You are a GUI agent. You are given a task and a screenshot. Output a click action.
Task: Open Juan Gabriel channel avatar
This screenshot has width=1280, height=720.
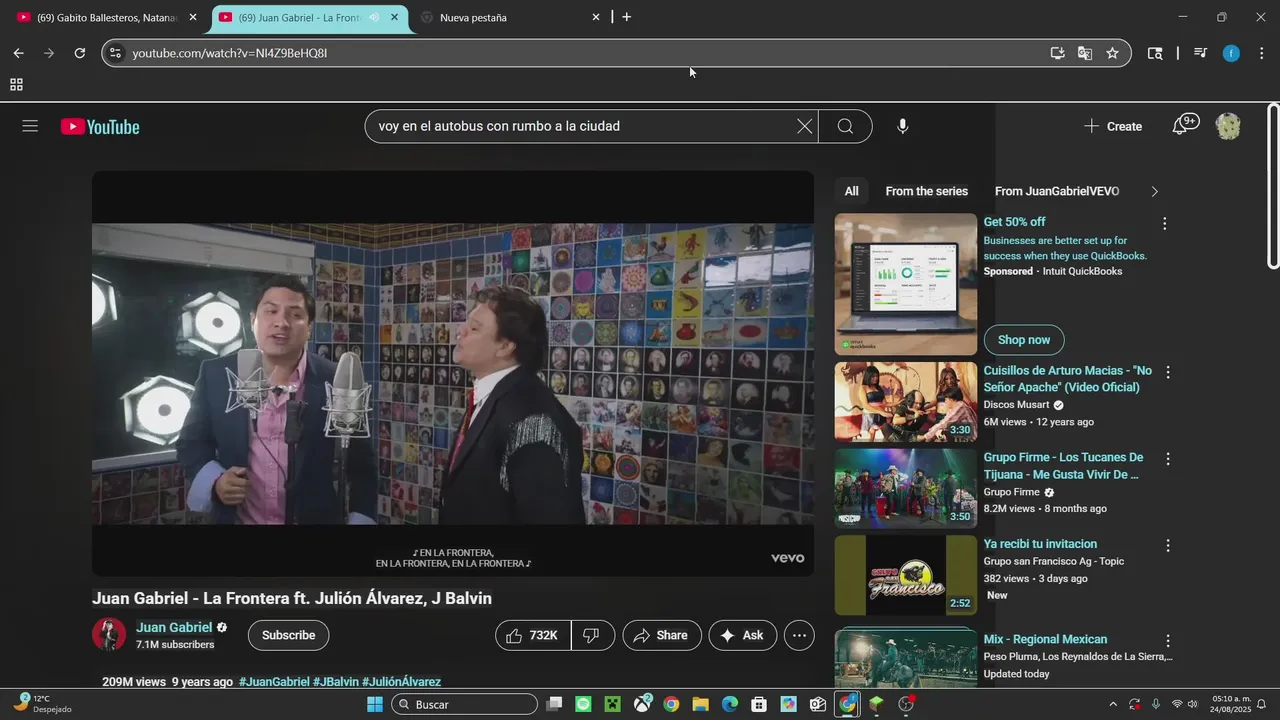coord(109,635)
